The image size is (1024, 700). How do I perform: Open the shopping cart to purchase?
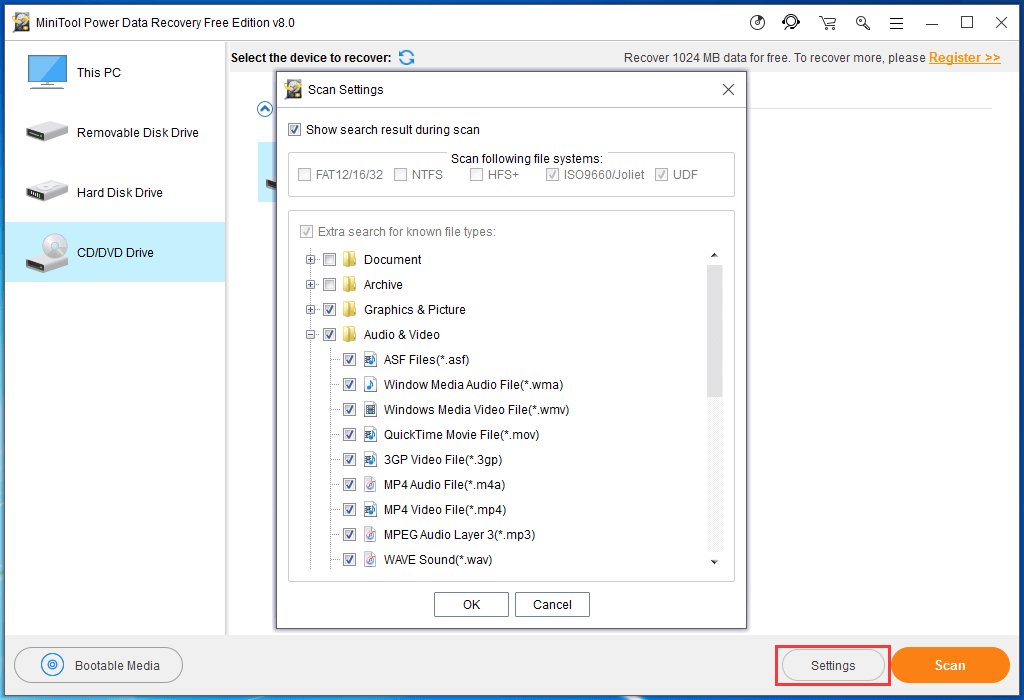tap(827, 22)
